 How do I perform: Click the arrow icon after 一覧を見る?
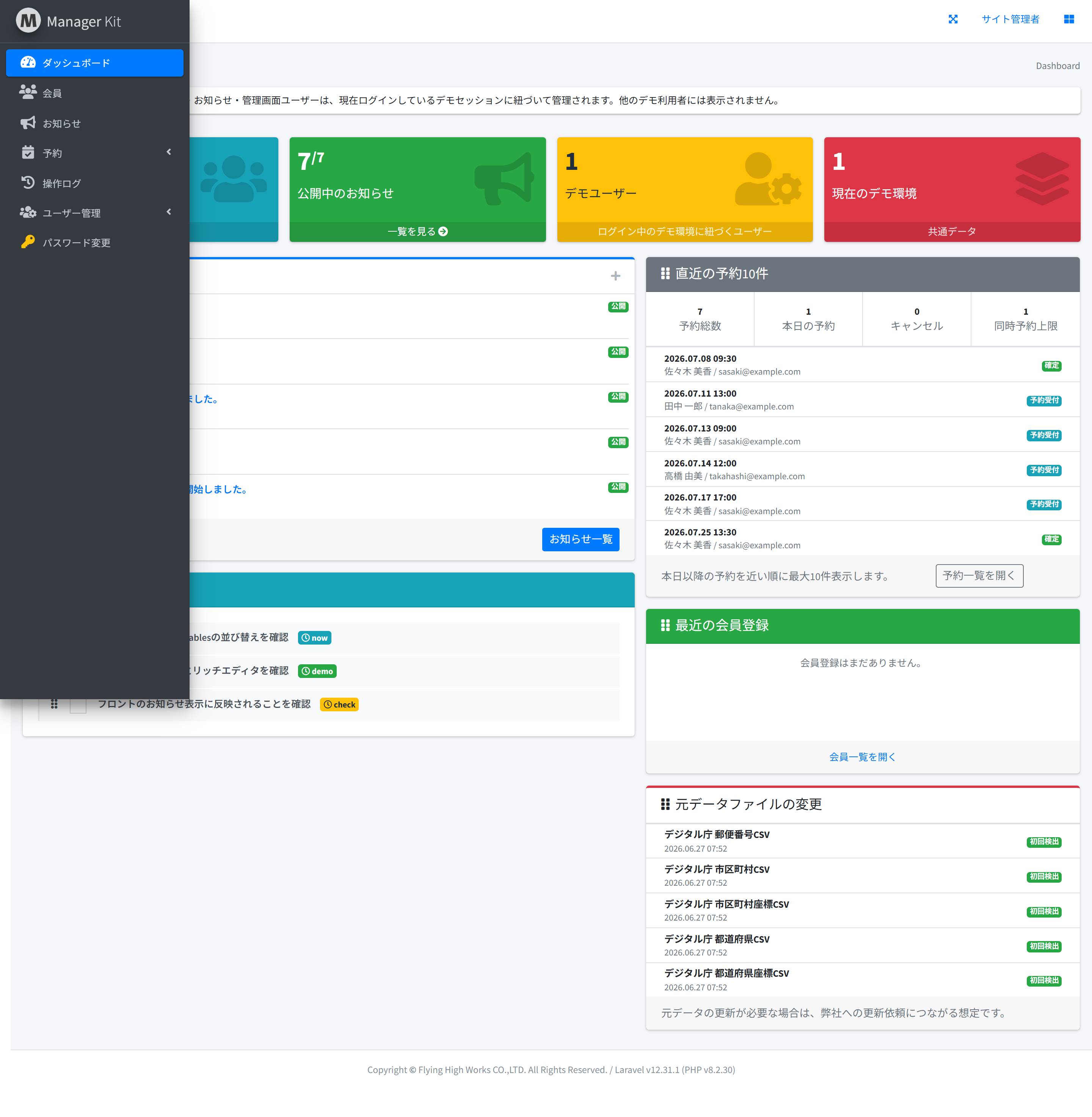pyautogui.click(x=443, y=232)
